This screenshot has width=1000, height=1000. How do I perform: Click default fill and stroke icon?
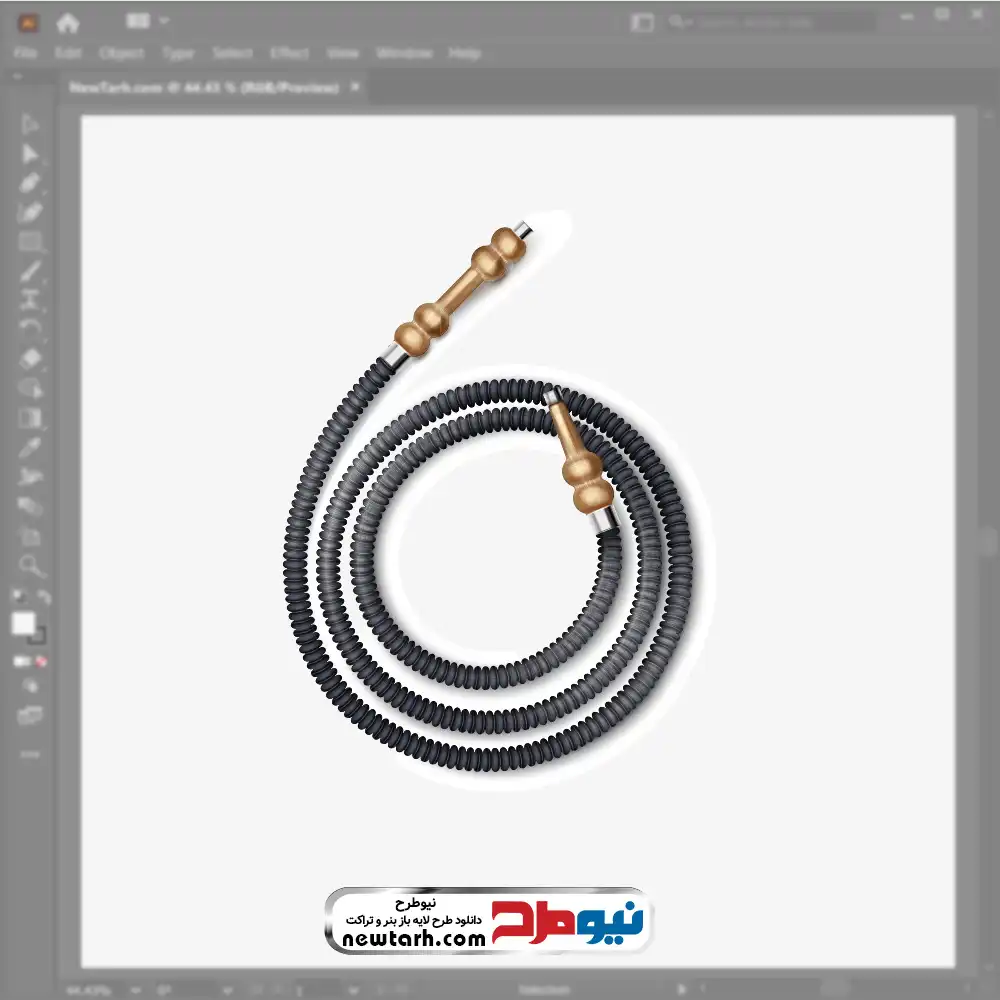(18, 597)
